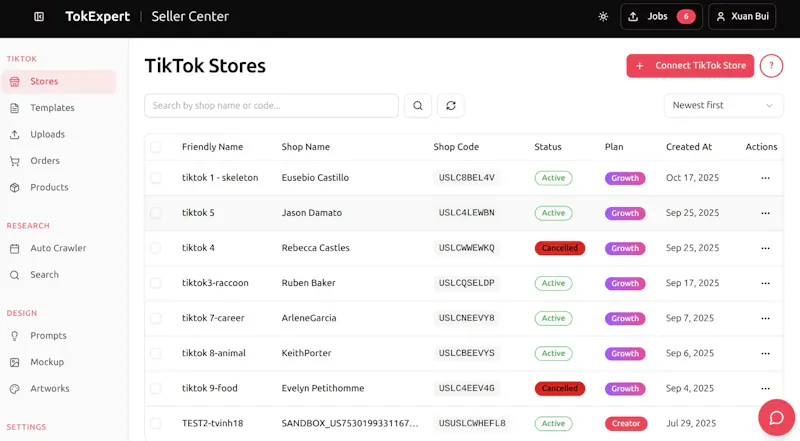The height and width of the screenshot is (441, 800).
Task: Select the tiktok 5 row checkbox
Action: (x=156, y=213)
